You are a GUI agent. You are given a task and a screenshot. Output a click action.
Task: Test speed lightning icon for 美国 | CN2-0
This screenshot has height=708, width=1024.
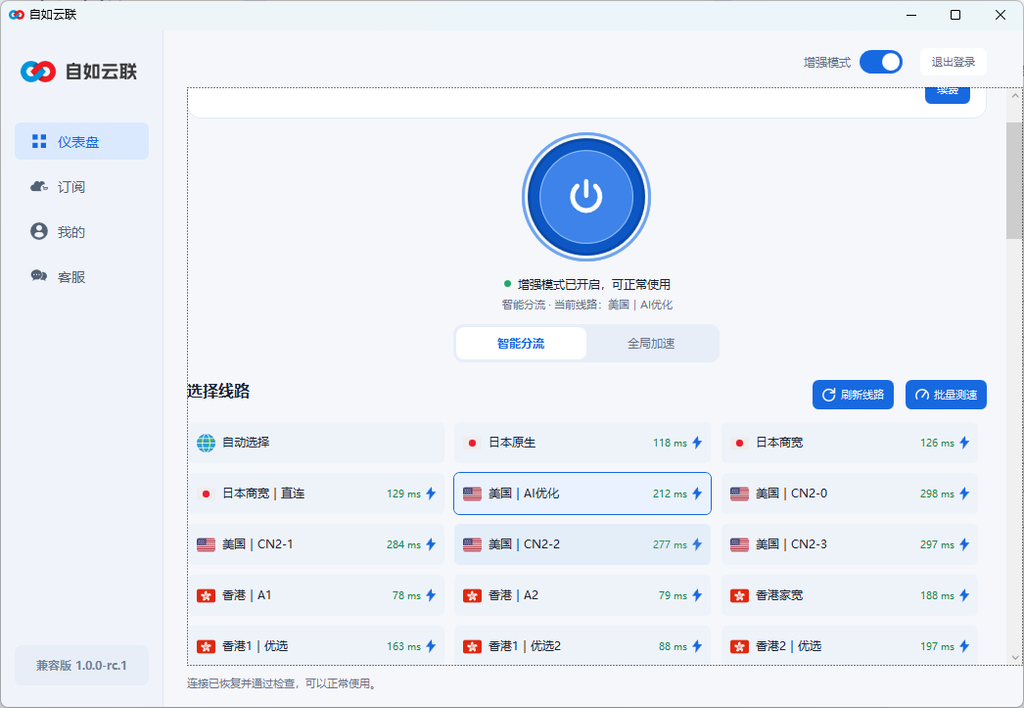(x=965, y=493)
